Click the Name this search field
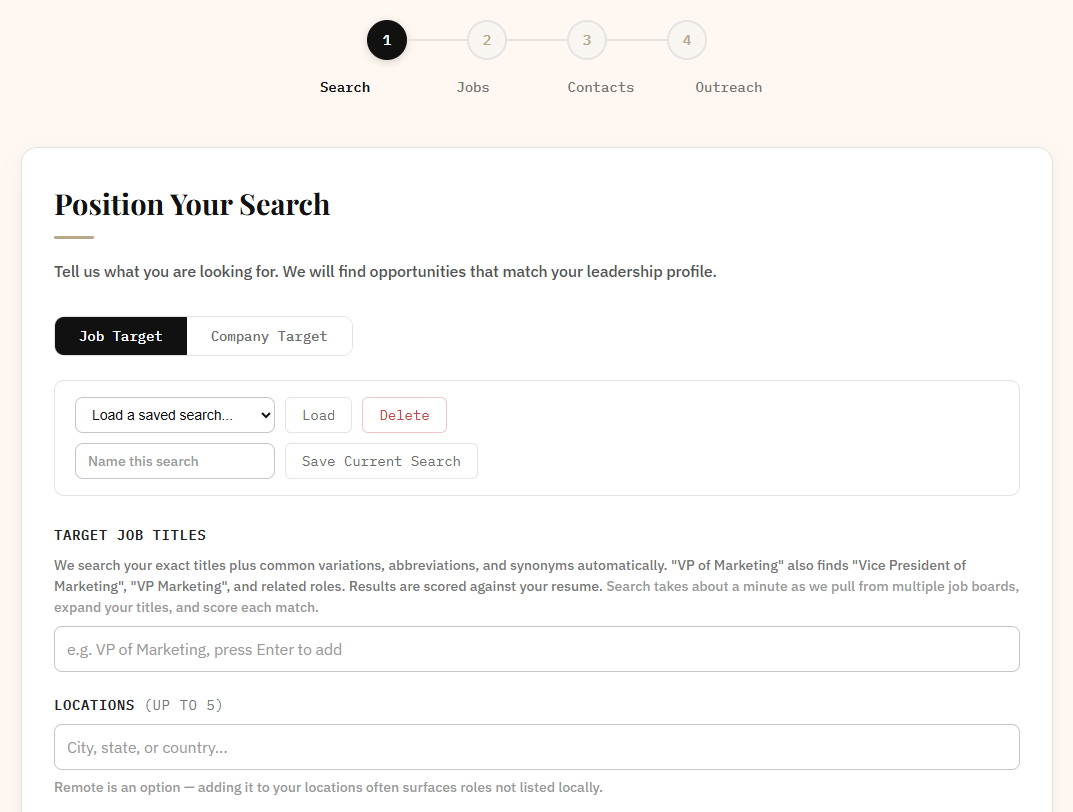The height and width of the screenshot is (812, 1073). (175, 461)
